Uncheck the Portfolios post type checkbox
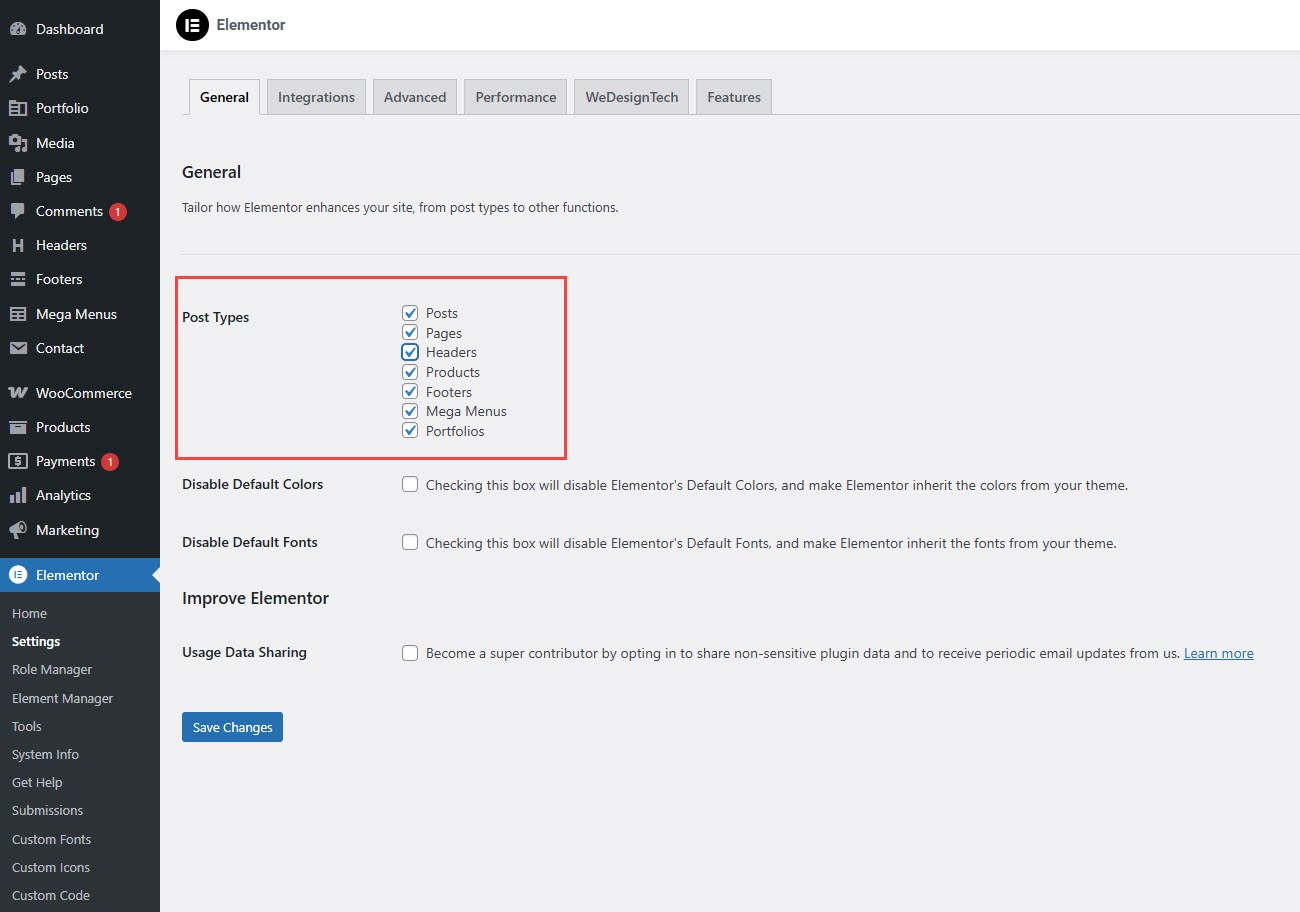1300x912 pixels. pyautogui.click(x=410, y=431)
